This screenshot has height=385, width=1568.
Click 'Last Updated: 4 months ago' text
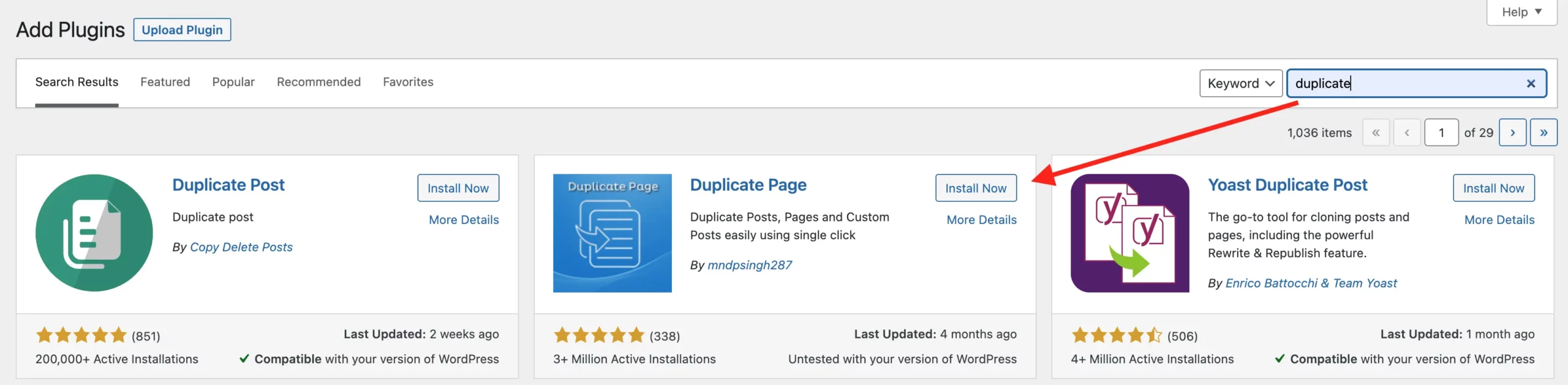[935, 334]
